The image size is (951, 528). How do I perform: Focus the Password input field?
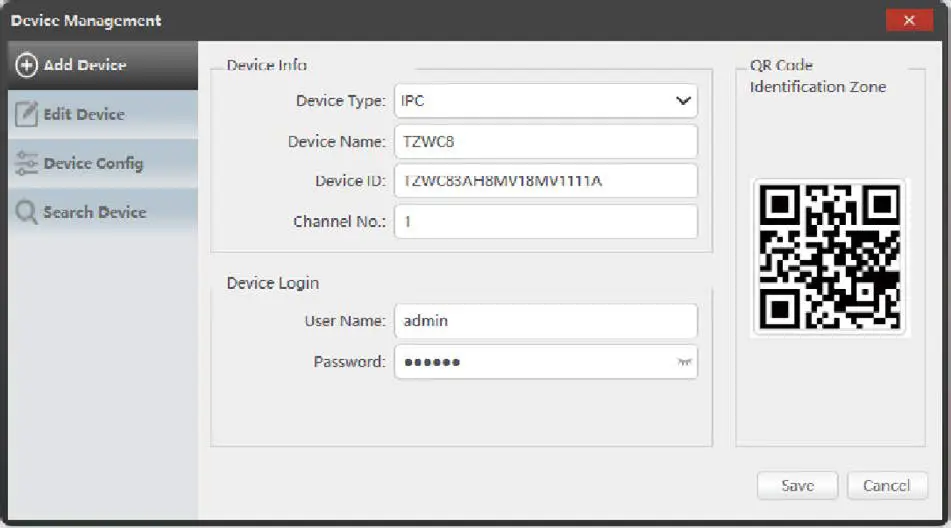point(535,362)
